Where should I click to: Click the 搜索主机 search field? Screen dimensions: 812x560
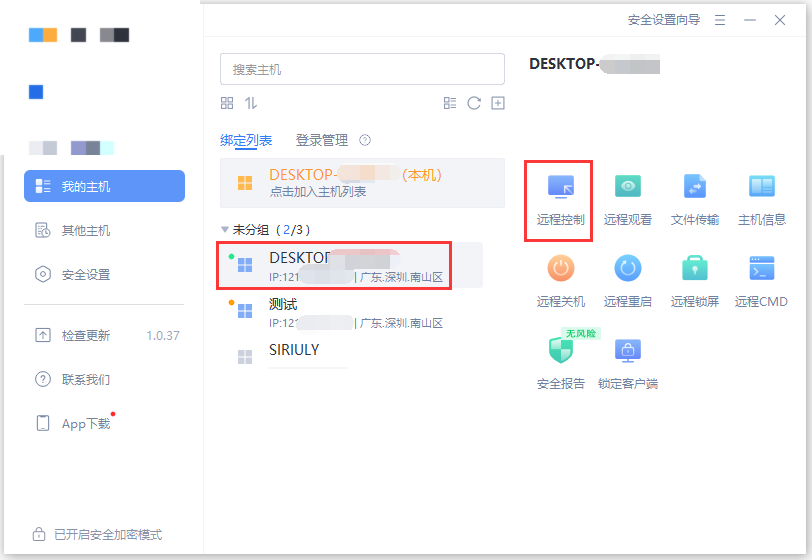tap(362, 69)
